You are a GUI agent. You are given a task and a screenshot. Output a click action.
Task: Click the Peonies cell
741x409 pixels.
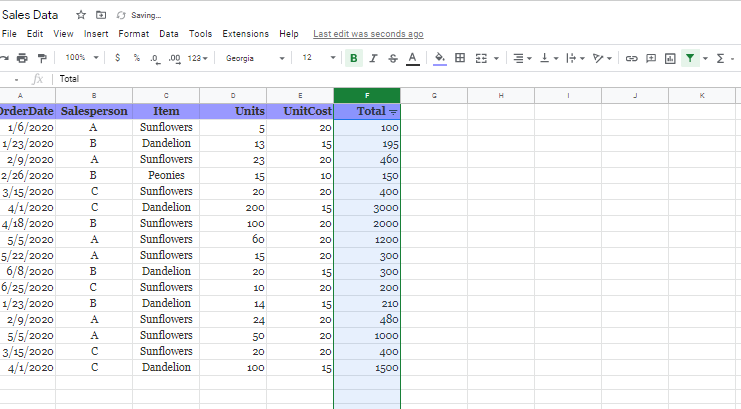point(166,175)
